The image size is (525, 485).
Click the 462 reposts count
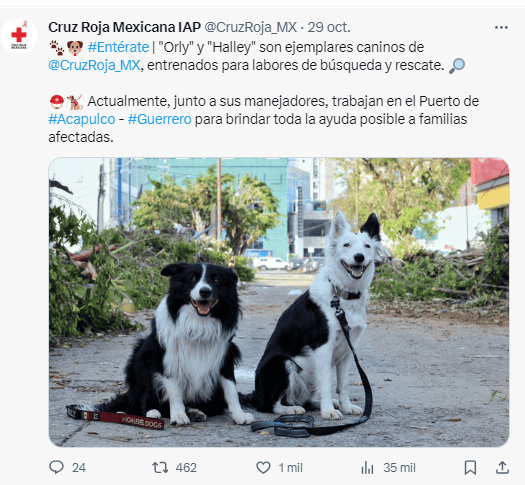tap(186, 468)
